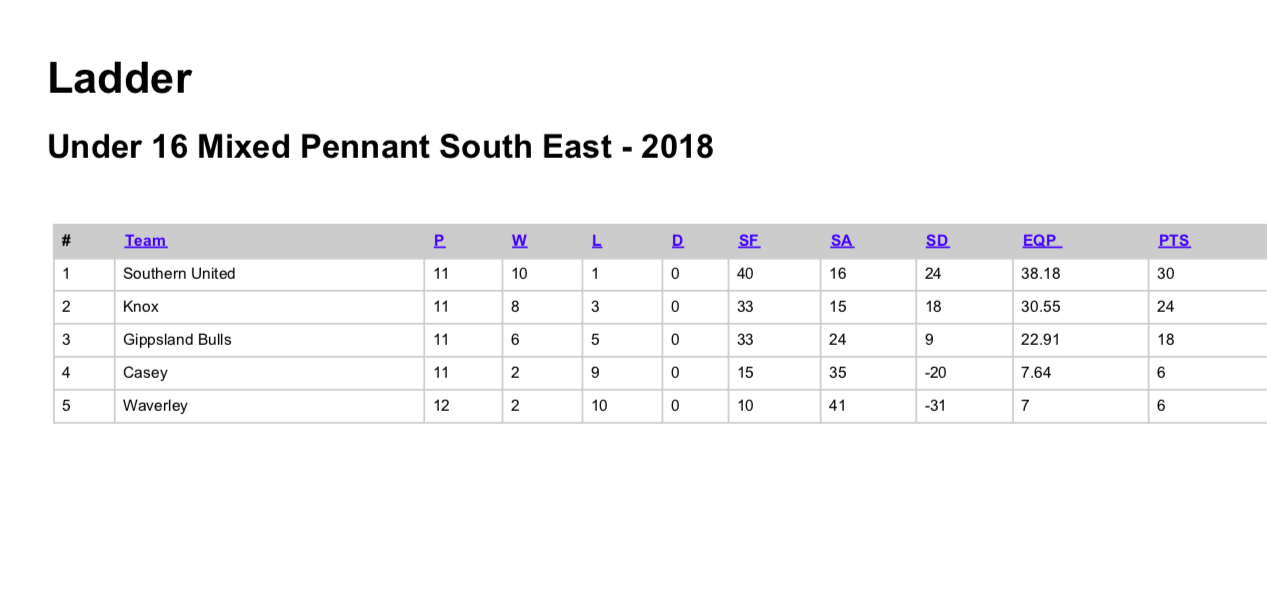Sort by the W wins column
Screen dimensions: 1267x602
coord(519,241)
